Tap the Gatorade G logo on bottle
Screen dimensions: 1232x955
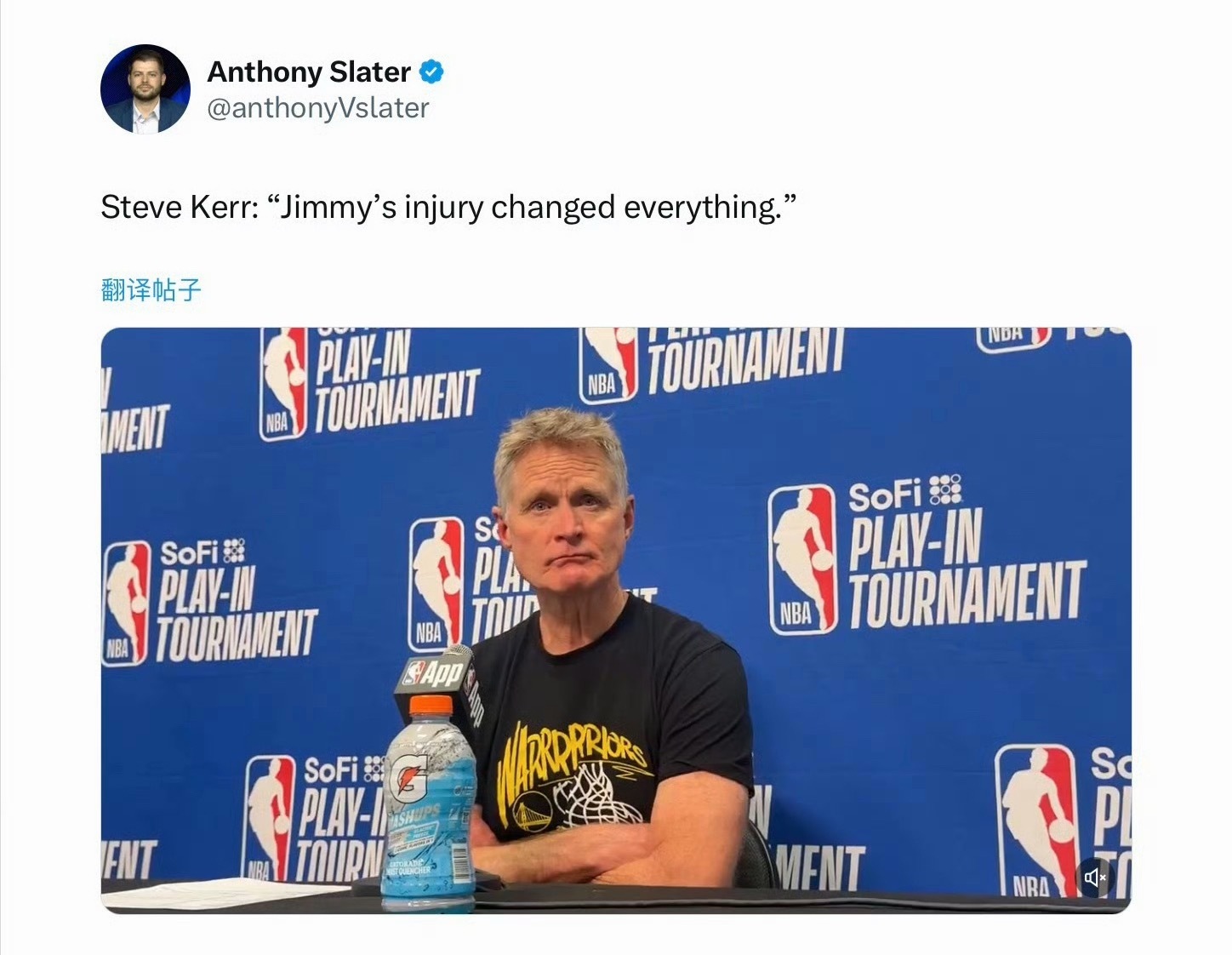pos(408,777)
